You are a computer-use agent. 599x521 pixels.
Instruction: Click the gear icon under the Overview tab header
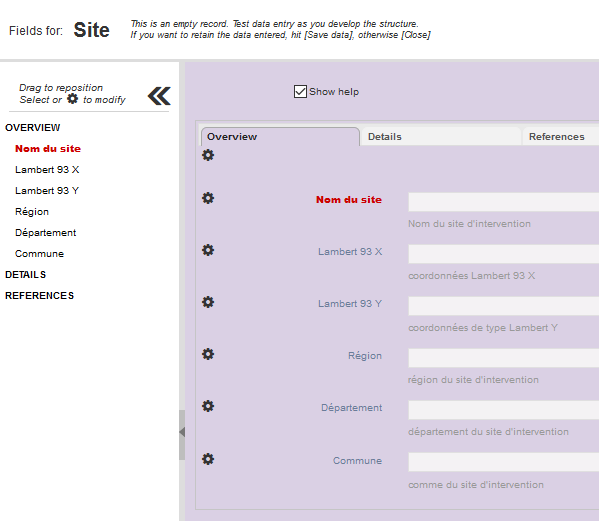(x=208, y=155)
